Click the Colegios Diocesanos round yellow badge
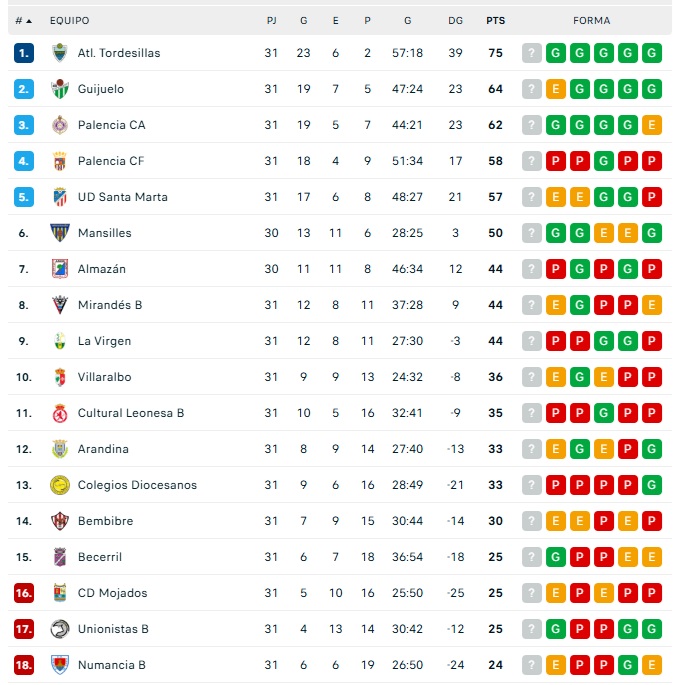 point(60,485)
